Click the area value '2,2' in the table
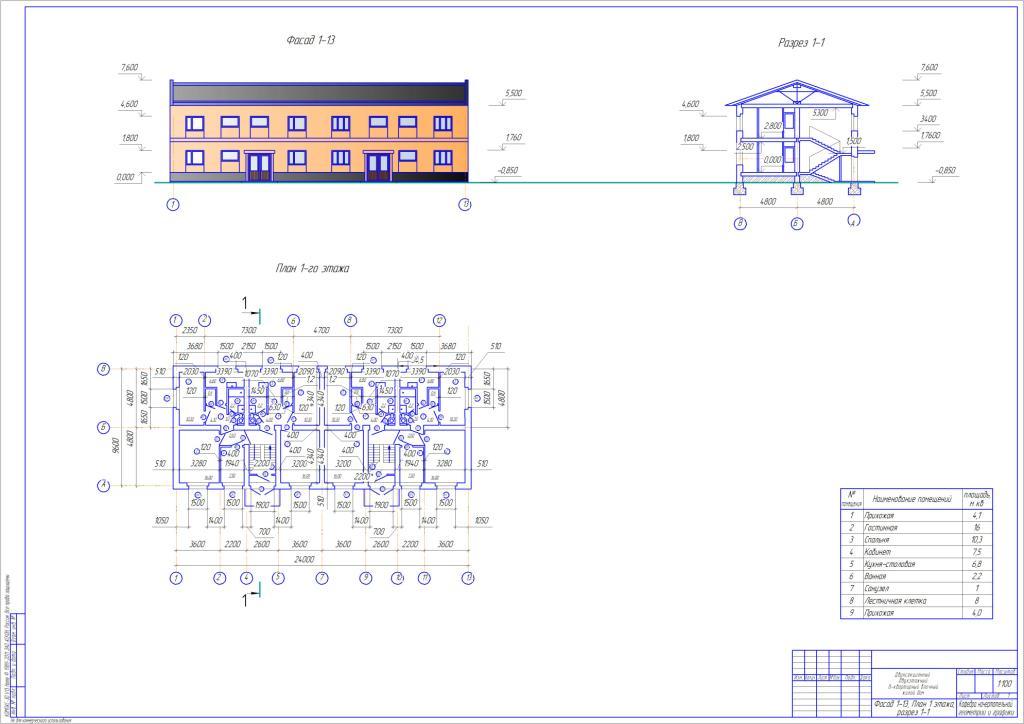The height and width of the screenshot is (724, 1024). [x=977, y=576]
